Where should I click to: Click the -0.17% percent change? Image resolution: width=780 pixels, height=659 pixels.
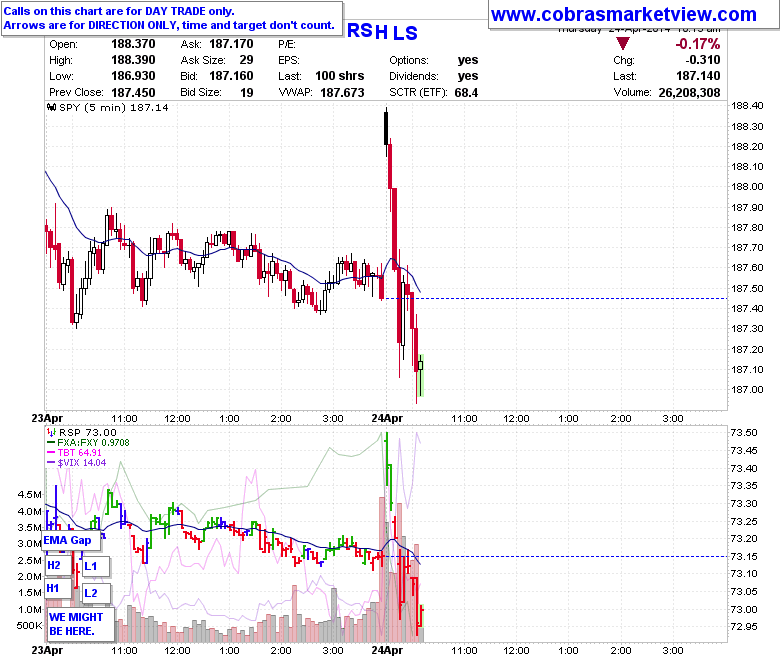click(x=697, y=44)
